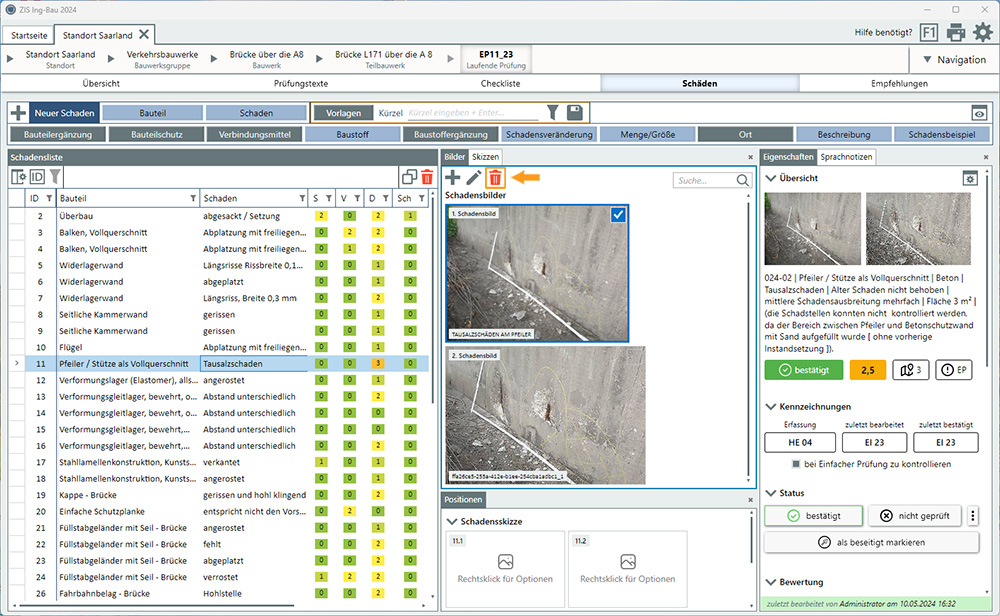Click the orange 2,5 rating badge
1000x616 pixels.
point(868,370)
